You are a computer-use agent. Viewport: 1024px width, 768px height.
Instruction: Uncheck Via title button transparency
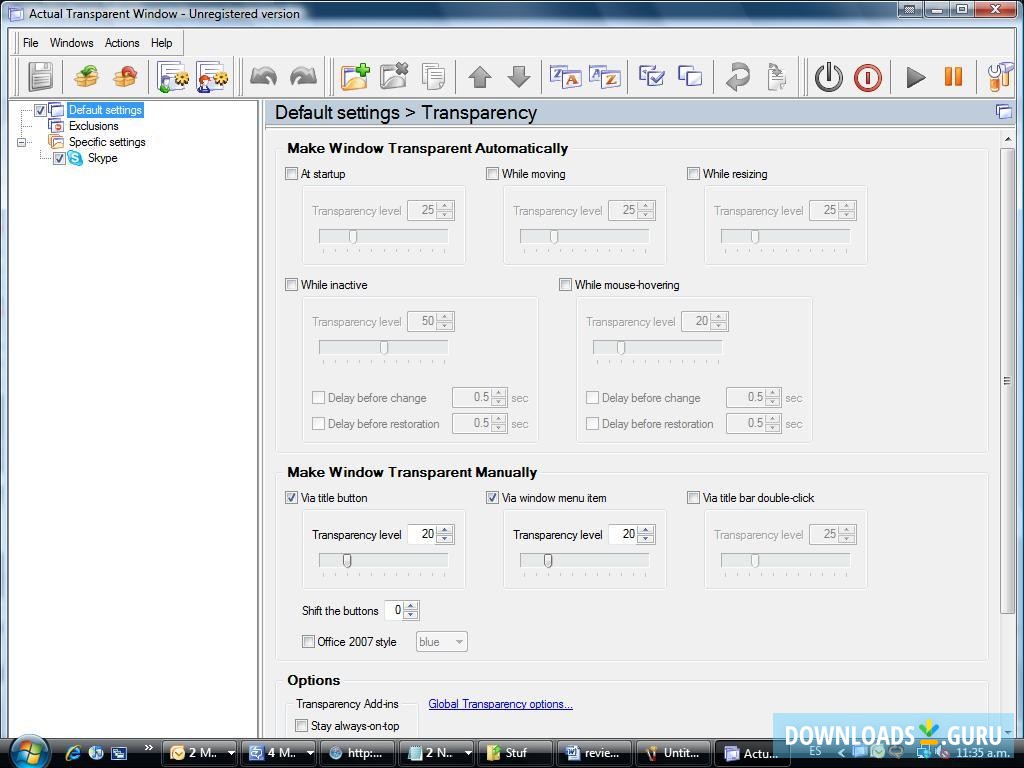click(x=291, y=497)
